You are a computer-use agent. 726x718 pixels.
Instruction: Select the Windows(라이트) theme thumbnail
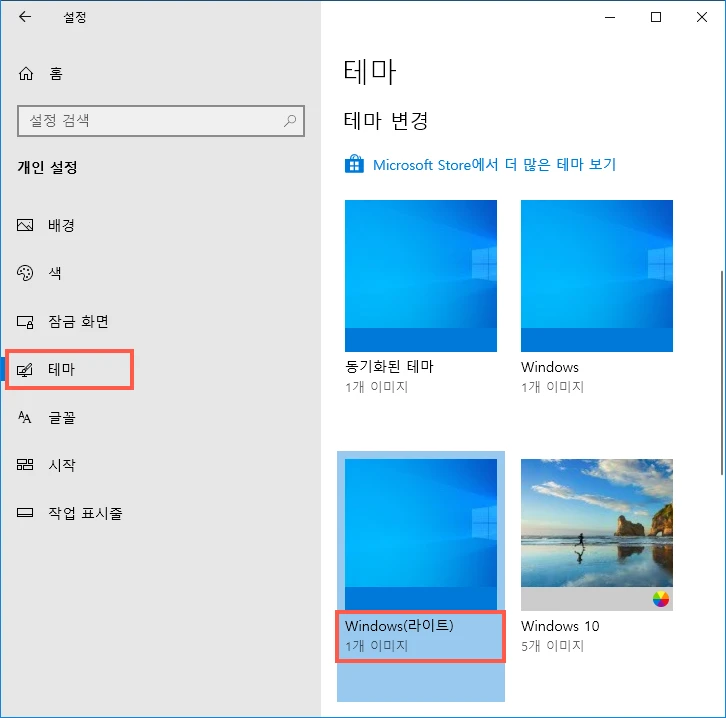pos(420,534)
